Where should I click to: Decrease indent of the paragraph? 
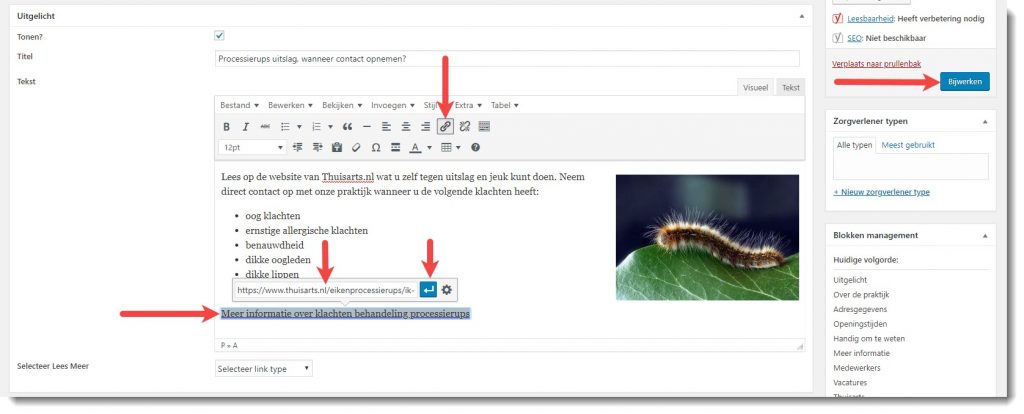[x=298, y=148]
